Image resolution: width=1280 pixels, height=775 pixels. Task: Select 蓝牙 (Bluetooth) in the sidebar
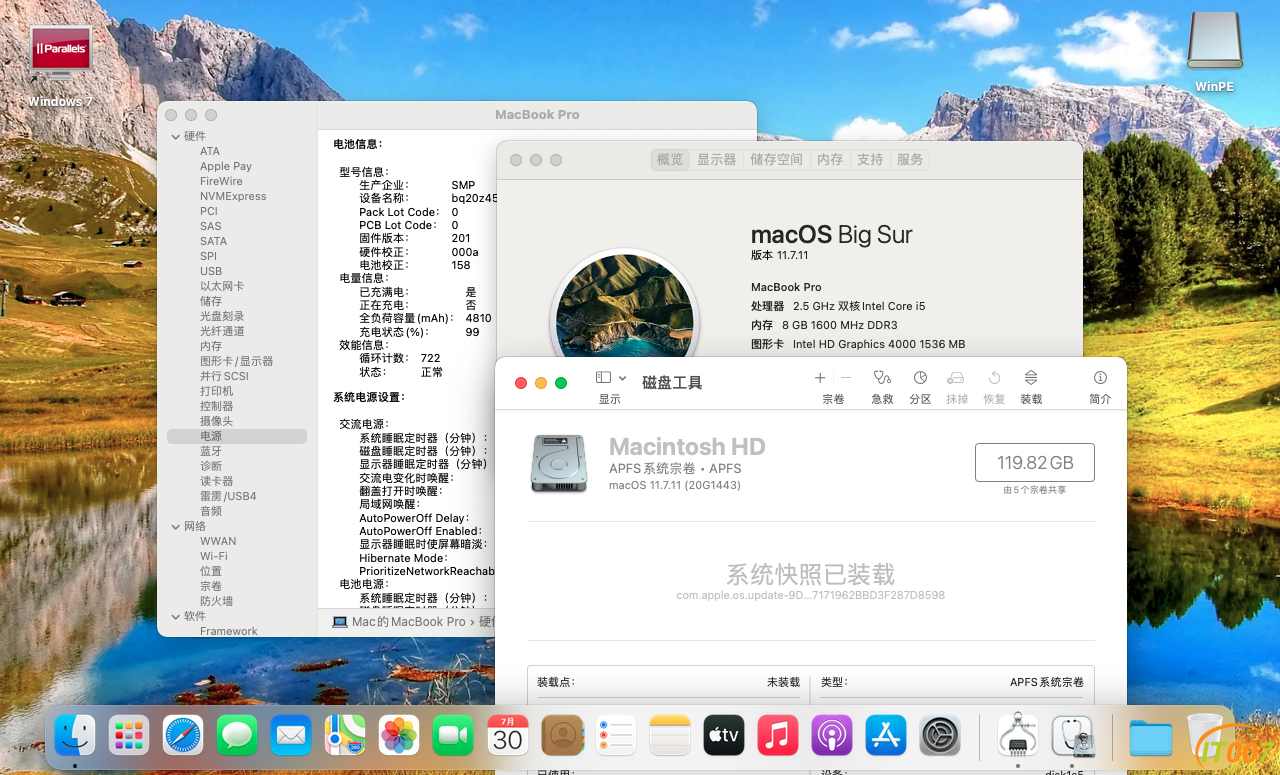[x=211, y=452]
